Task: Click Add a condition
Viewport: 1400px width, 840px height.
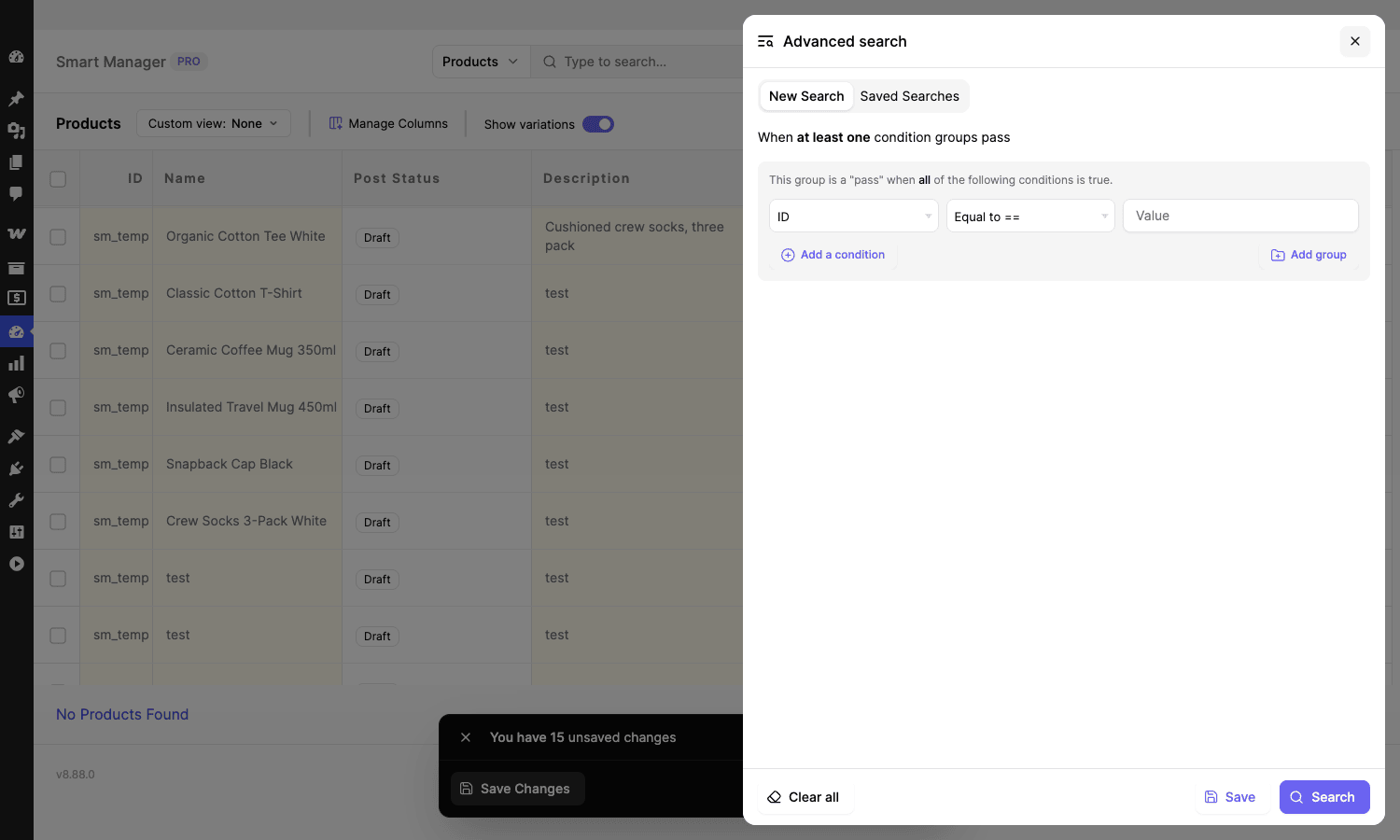Action: (833, 255)
